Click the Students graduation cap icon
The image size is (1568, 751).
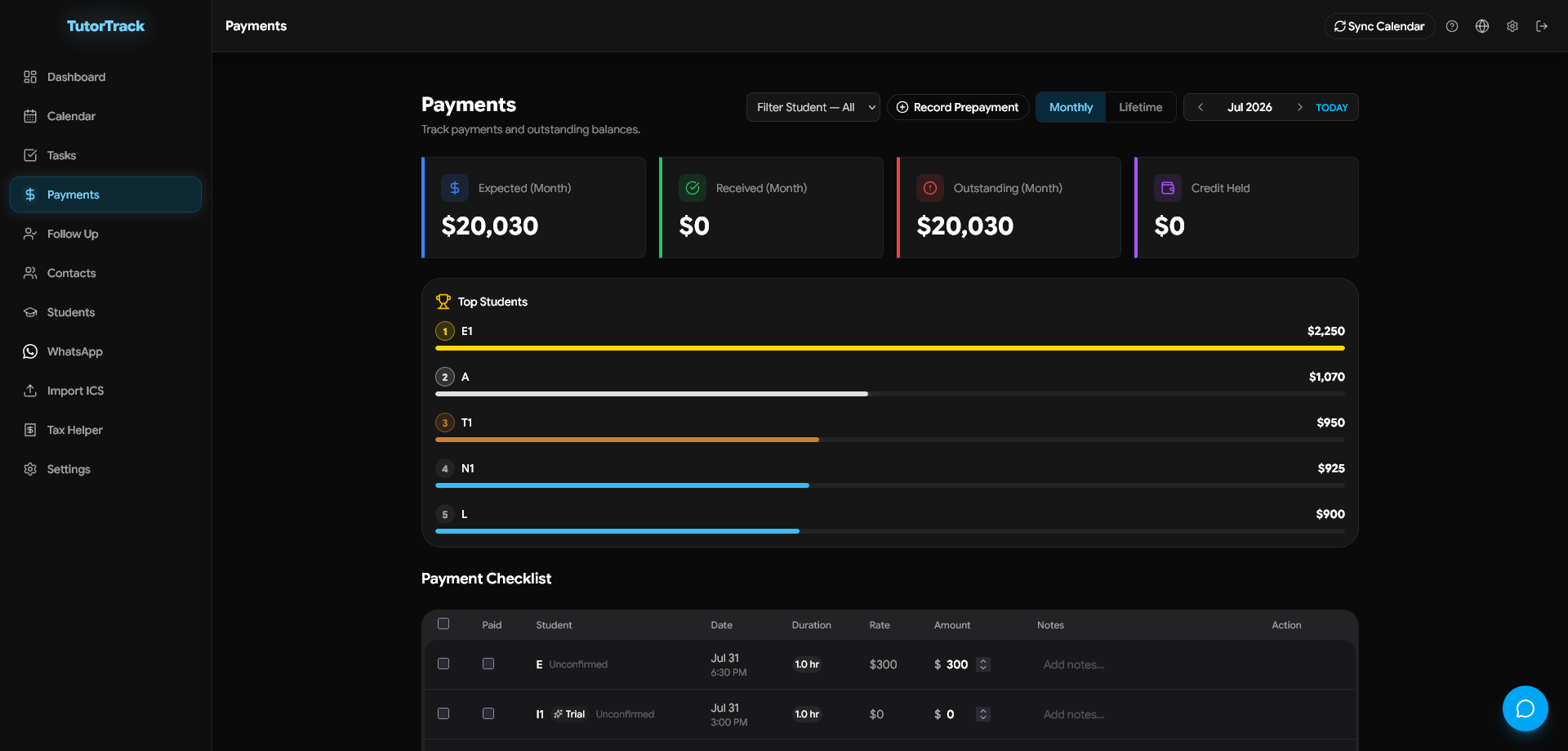(30, 312)
